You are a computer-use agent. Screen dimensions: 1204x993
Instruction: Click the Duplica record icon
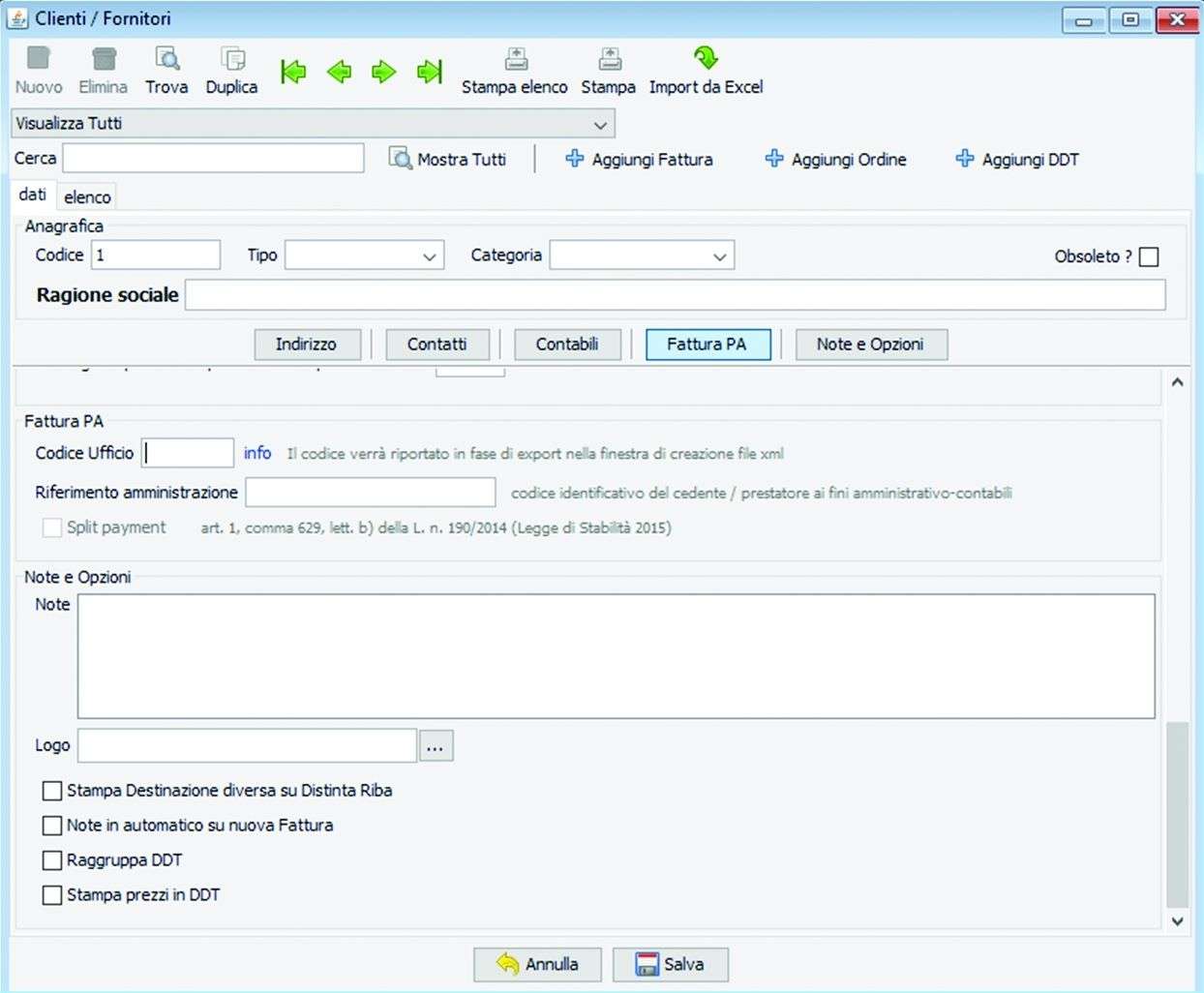[231, 60]
